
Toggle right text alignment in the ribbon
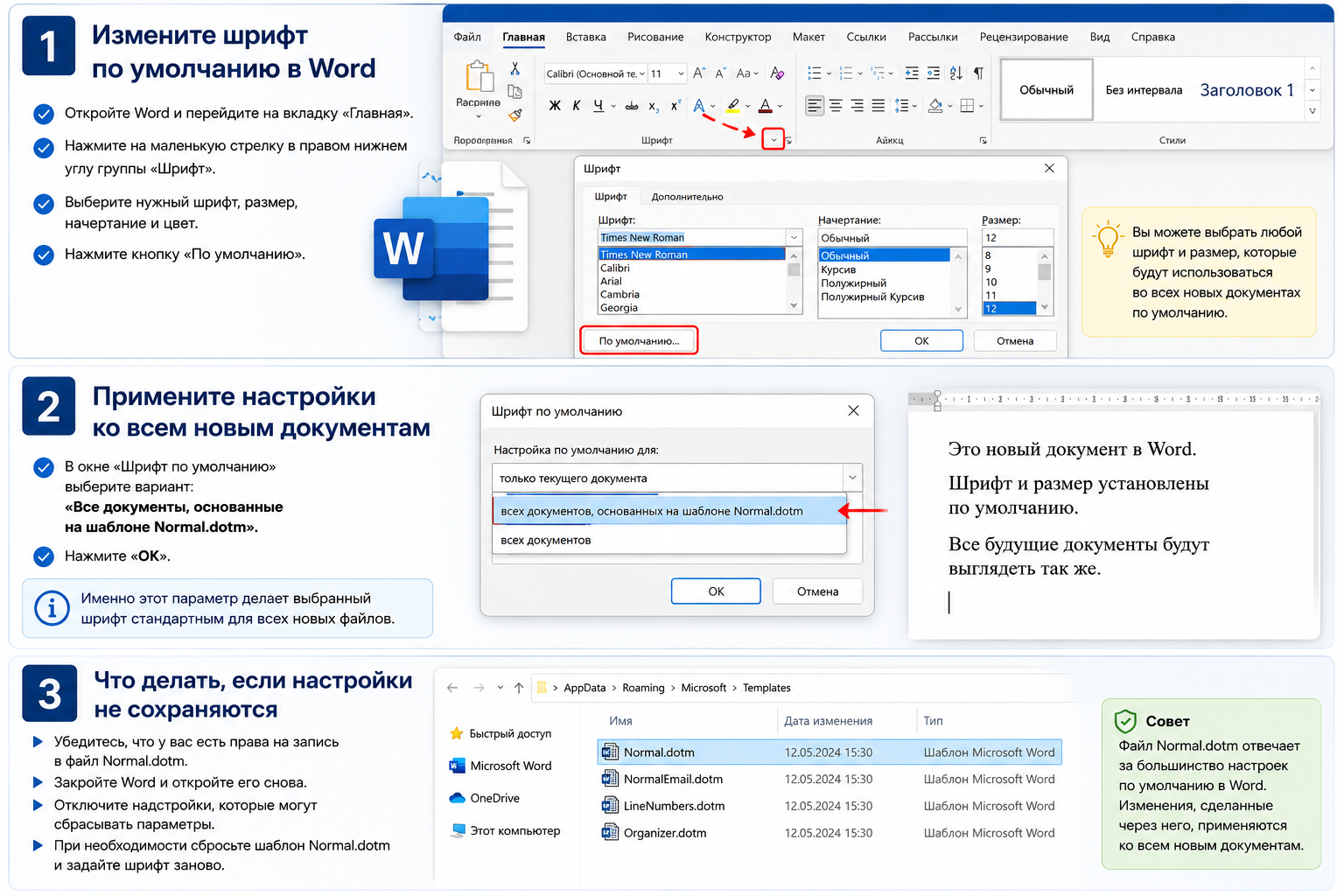click(857, 106)
